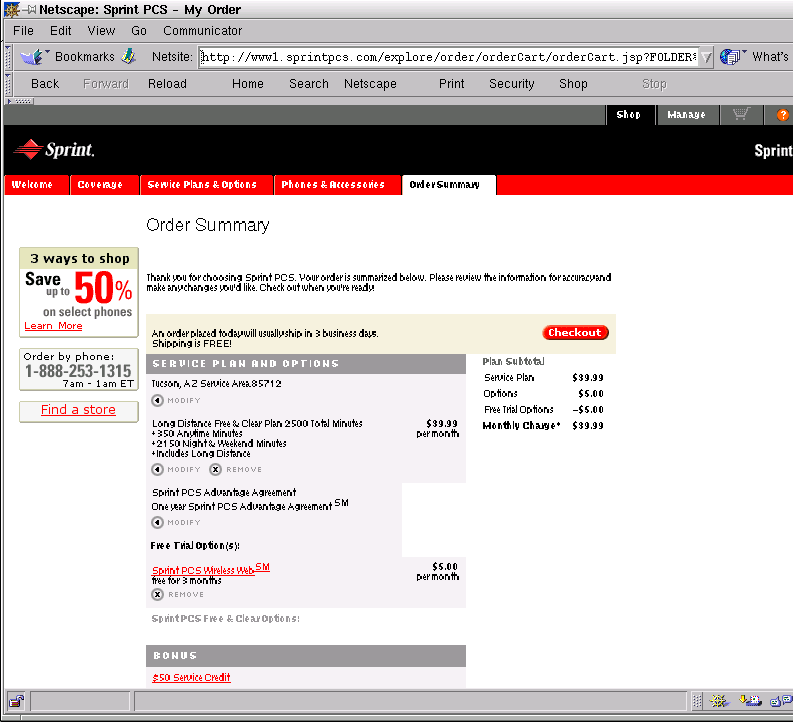The width and height of the screenshot is (793, 722).
Task: Open the Edit menu
Action: click(x=61, y=30)
